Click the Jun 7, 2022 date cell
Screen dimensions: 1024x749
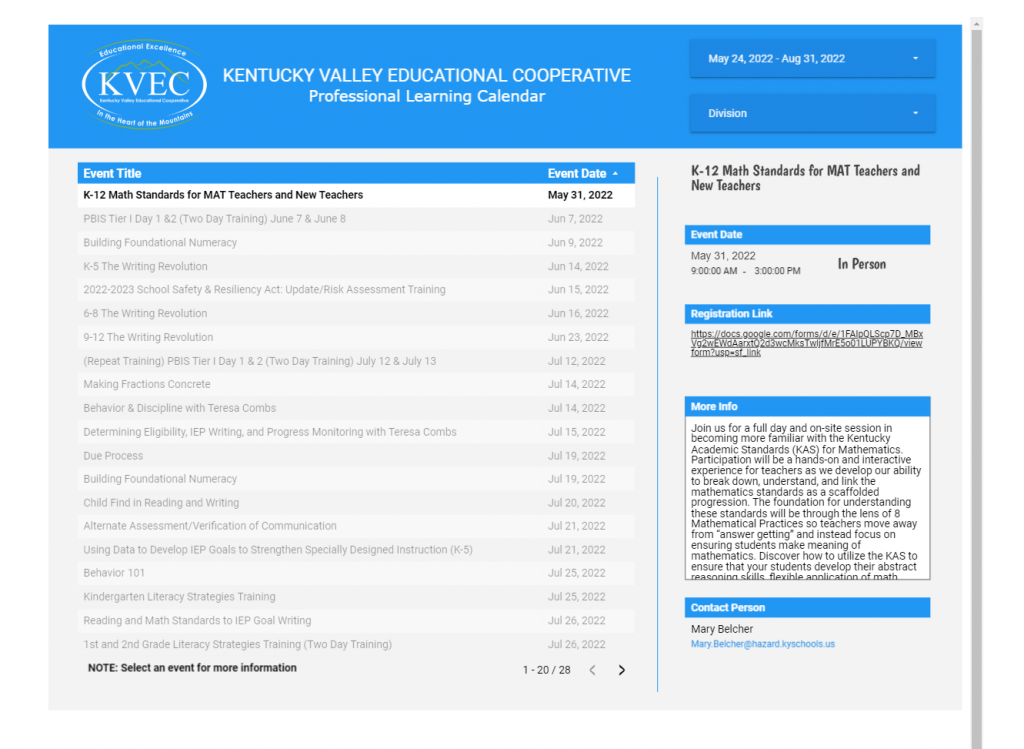tap(575, 219)
